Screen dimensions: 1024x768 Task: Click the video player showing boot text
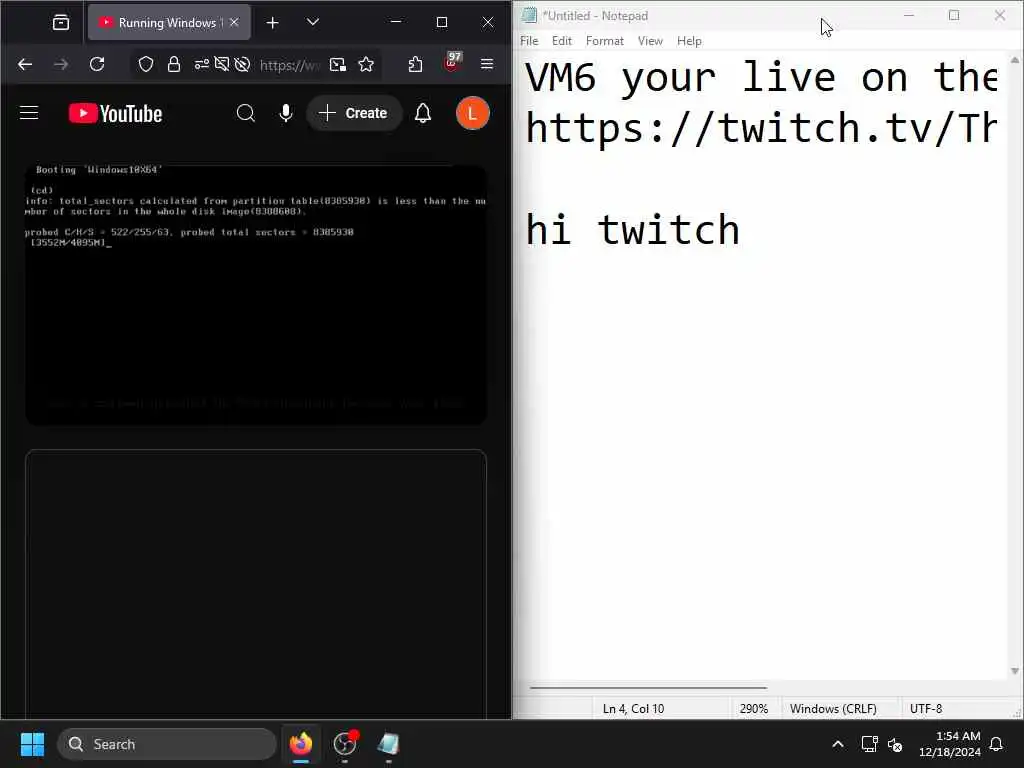[256, 294]
